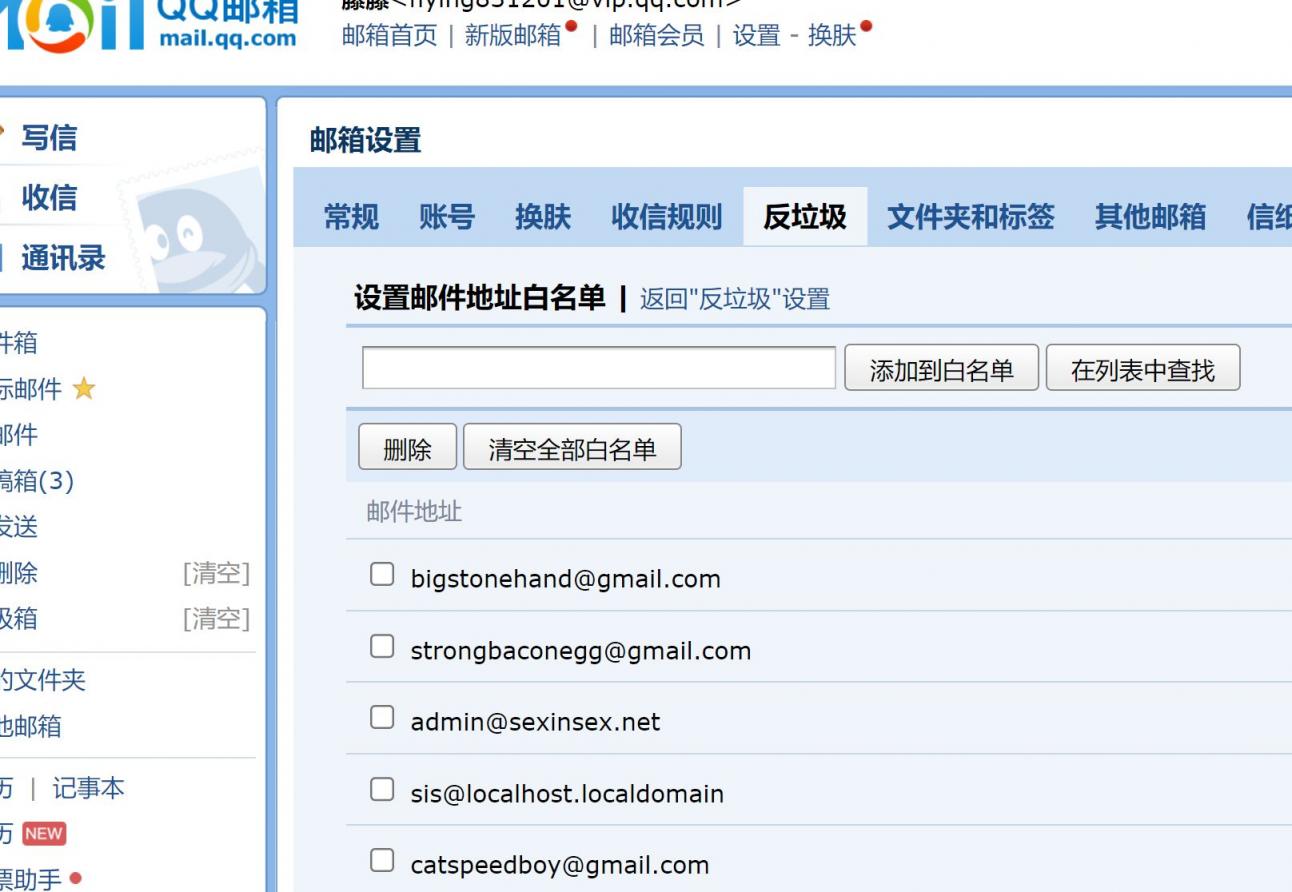Image resolution: width=1292 pixels, height=892 pixels.
Task: Open the 换肤 settings tab
Action: (542, 217)
